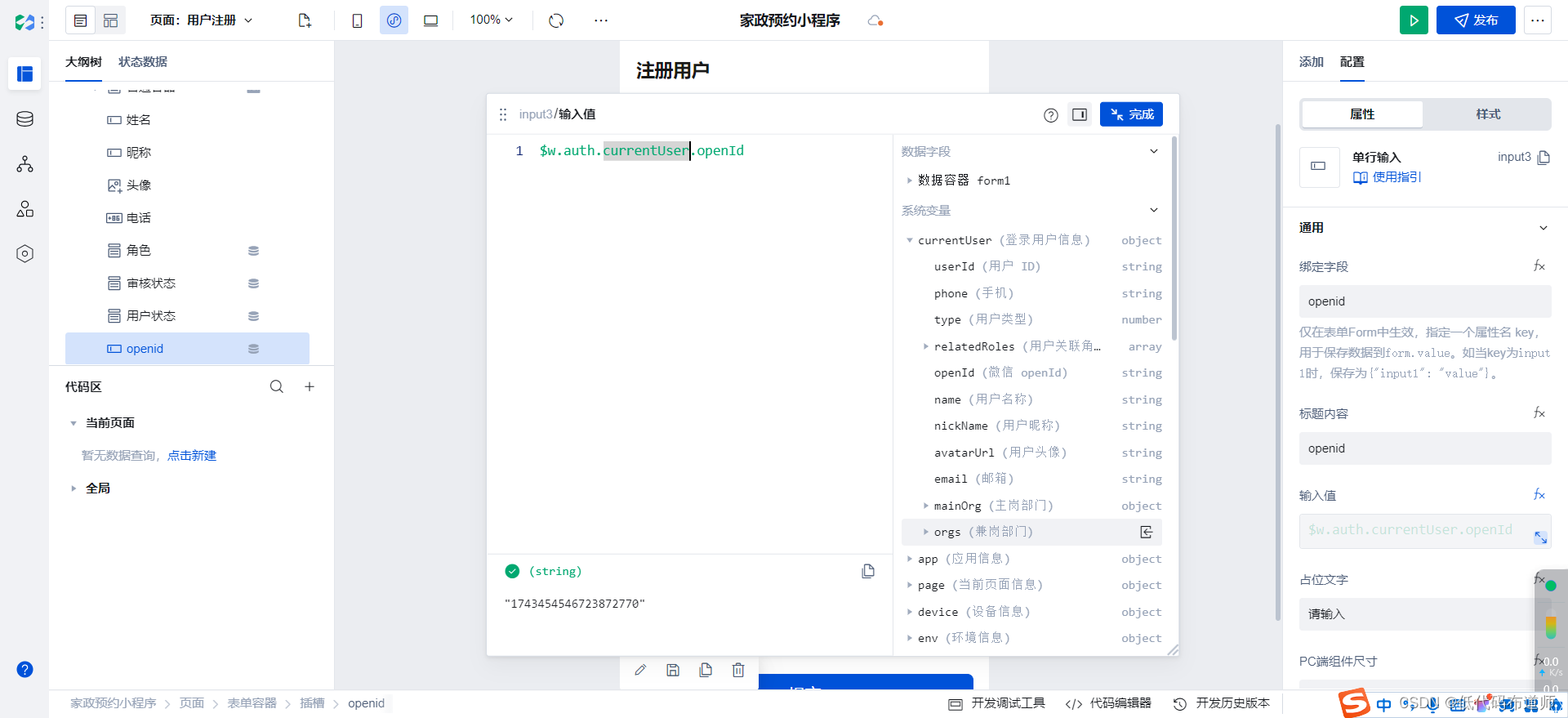The image size is (1568, 718).
Task: Click the 完成 button in editor
Action: tap(1131, 114)
